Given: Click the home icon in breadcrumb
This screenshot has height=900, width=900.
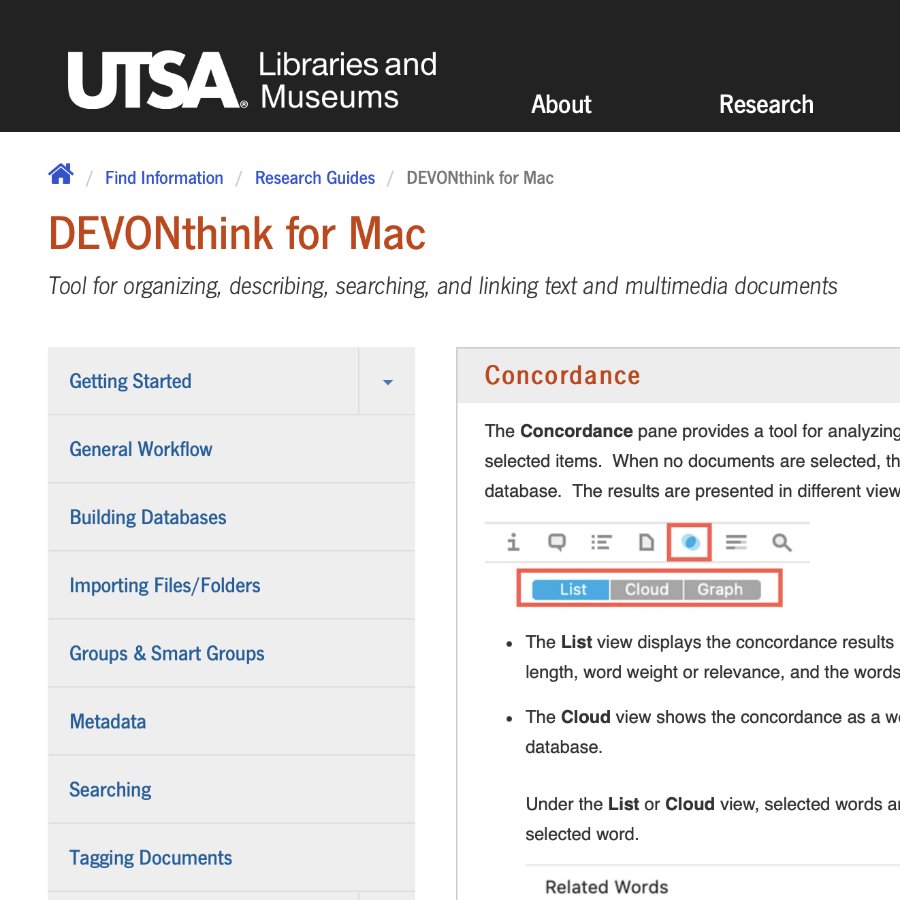Looking at the screenshot, I should 61,174.
